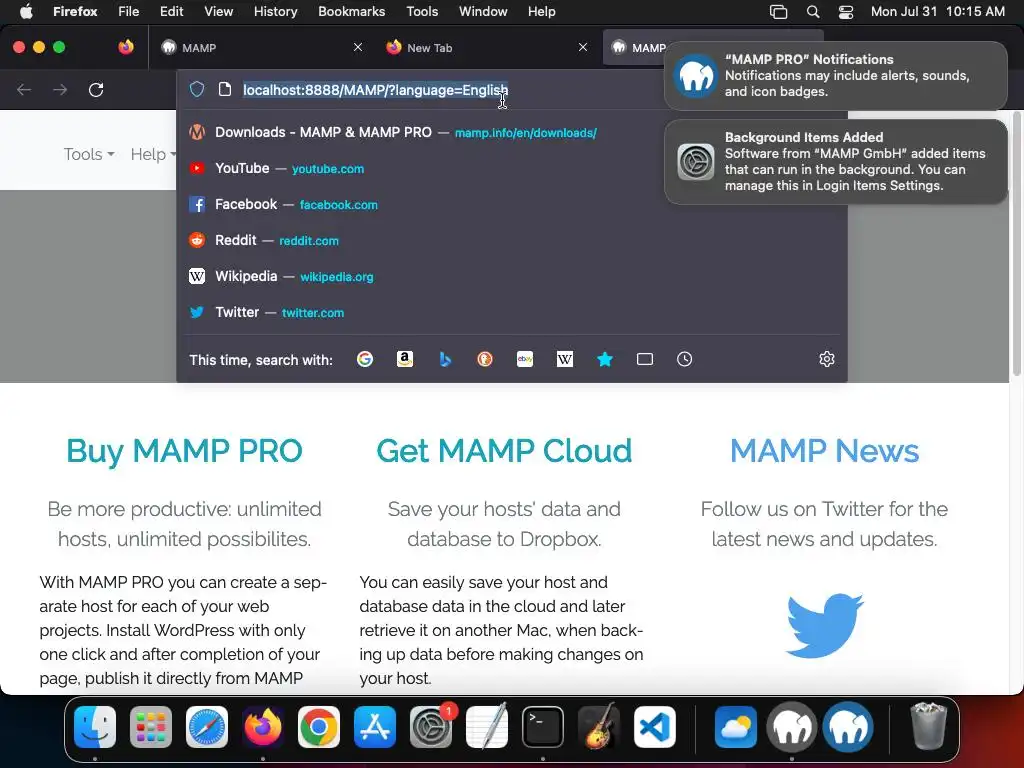Click the menu bar clock date and time

tap(938, 11)
